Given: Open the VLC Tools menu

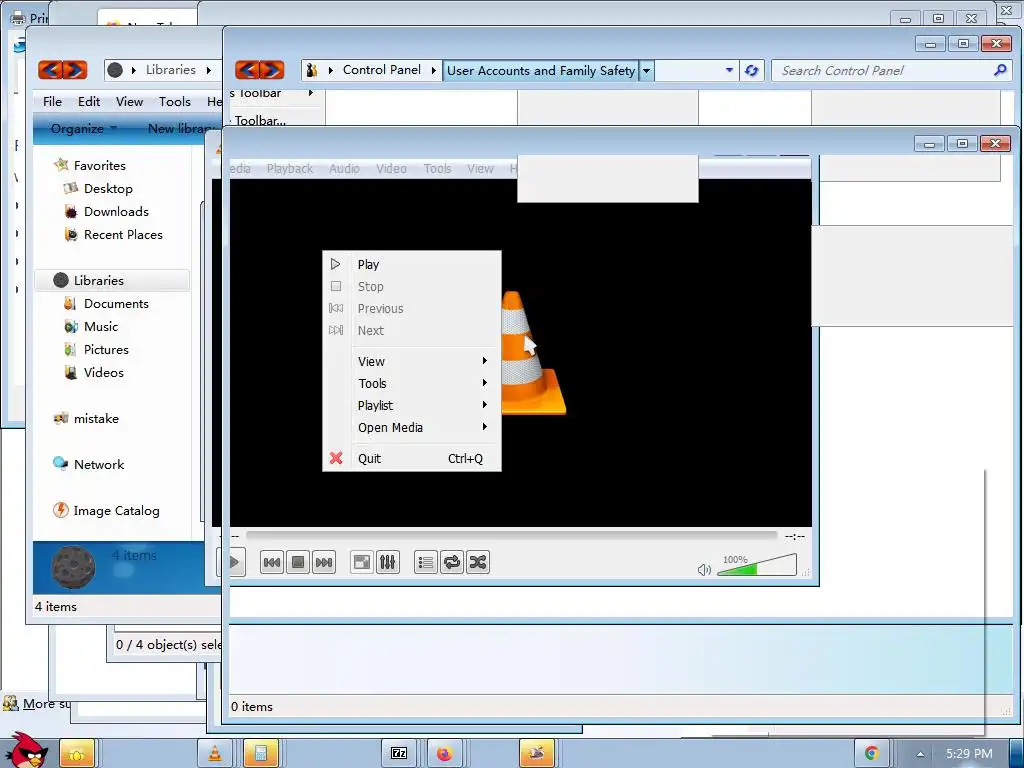Looking at the screenshot, I should [x=437, y=169].
